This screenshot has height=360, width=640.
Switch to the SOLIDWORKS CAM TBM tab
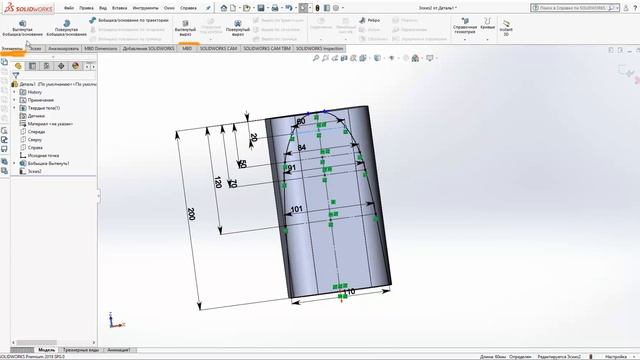pos(267,49)
